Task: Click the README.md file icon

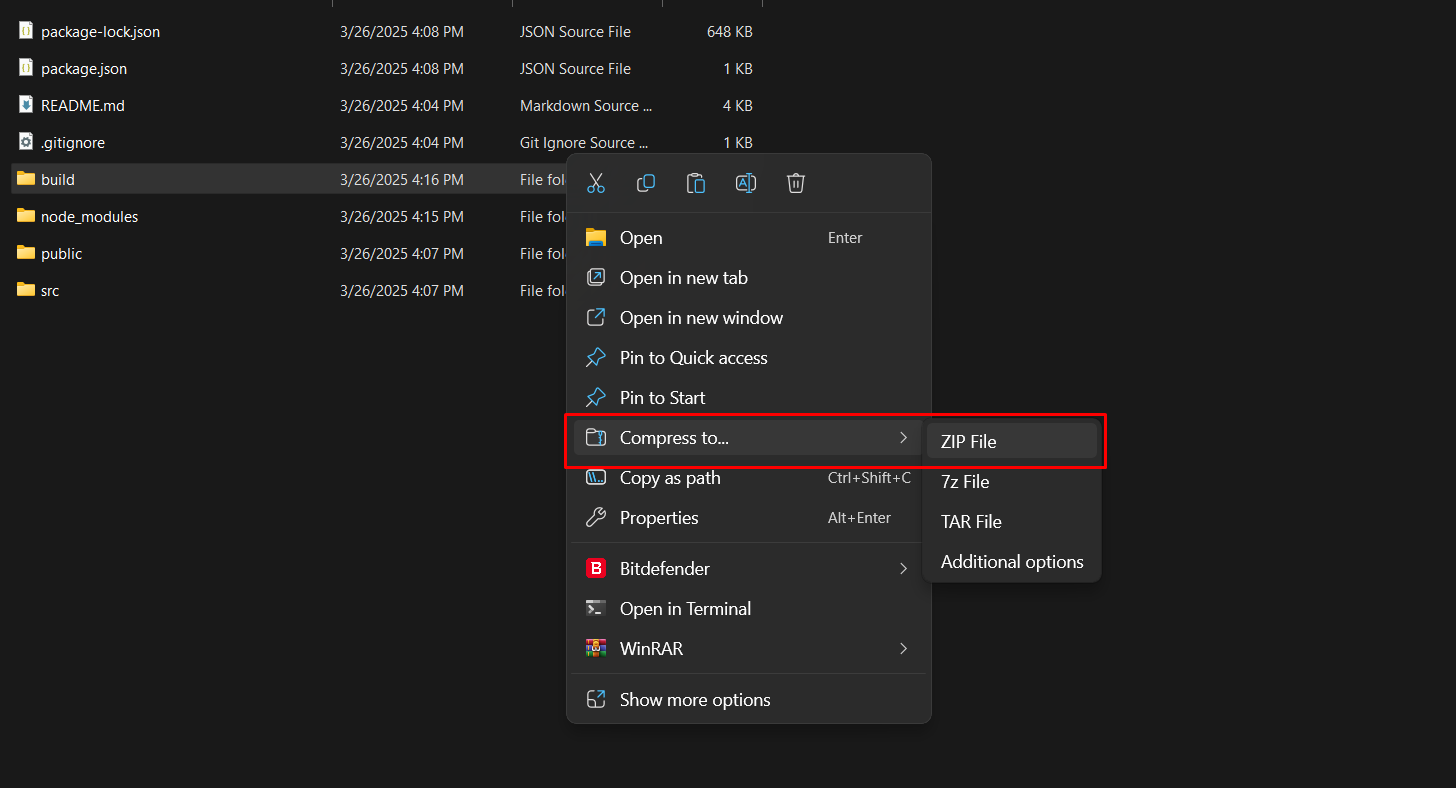Action: click(x=26, y=105)
